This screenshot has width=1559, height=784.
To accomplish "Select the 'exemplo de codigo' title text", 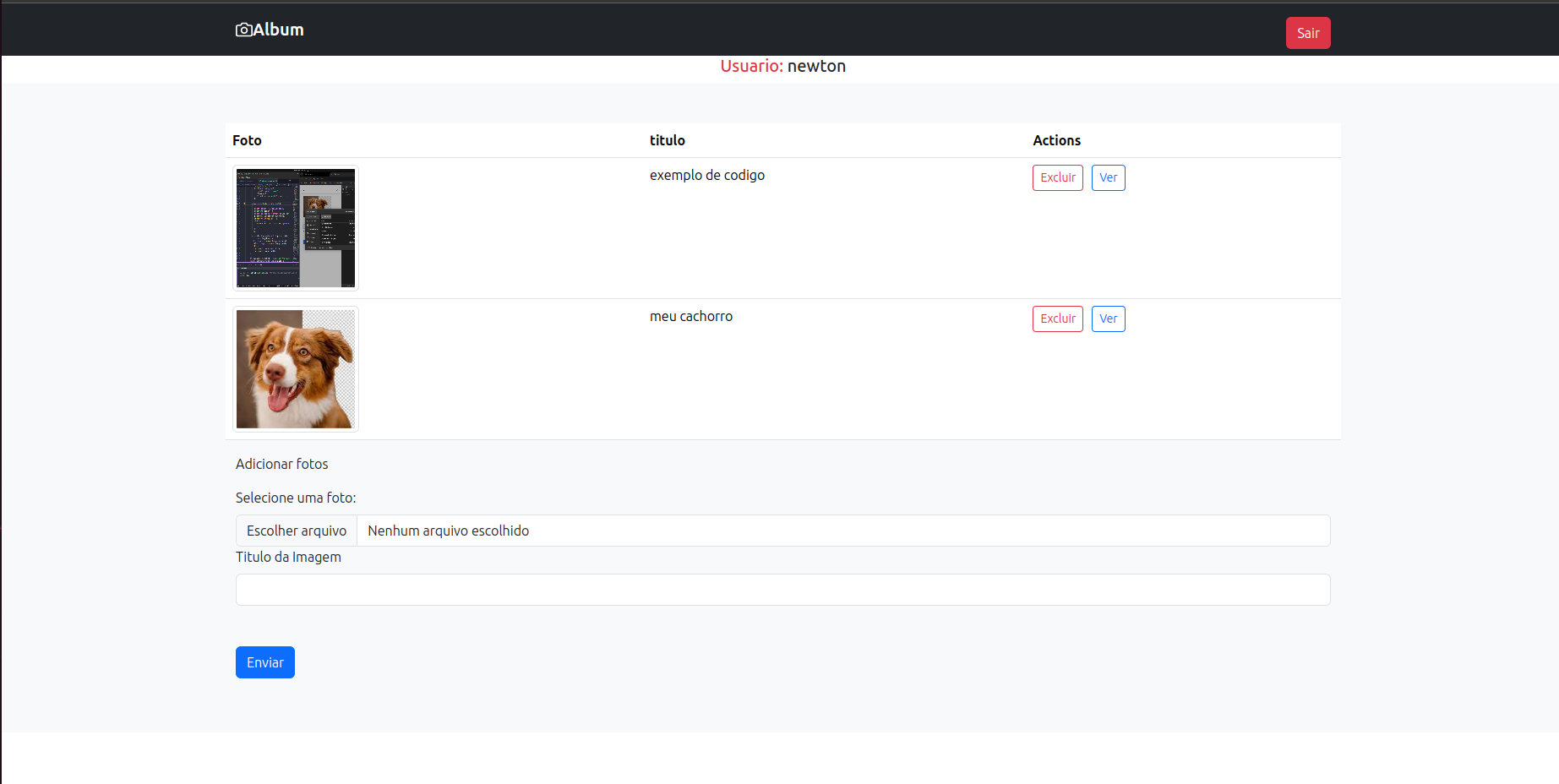I will [x=706, y=175].
